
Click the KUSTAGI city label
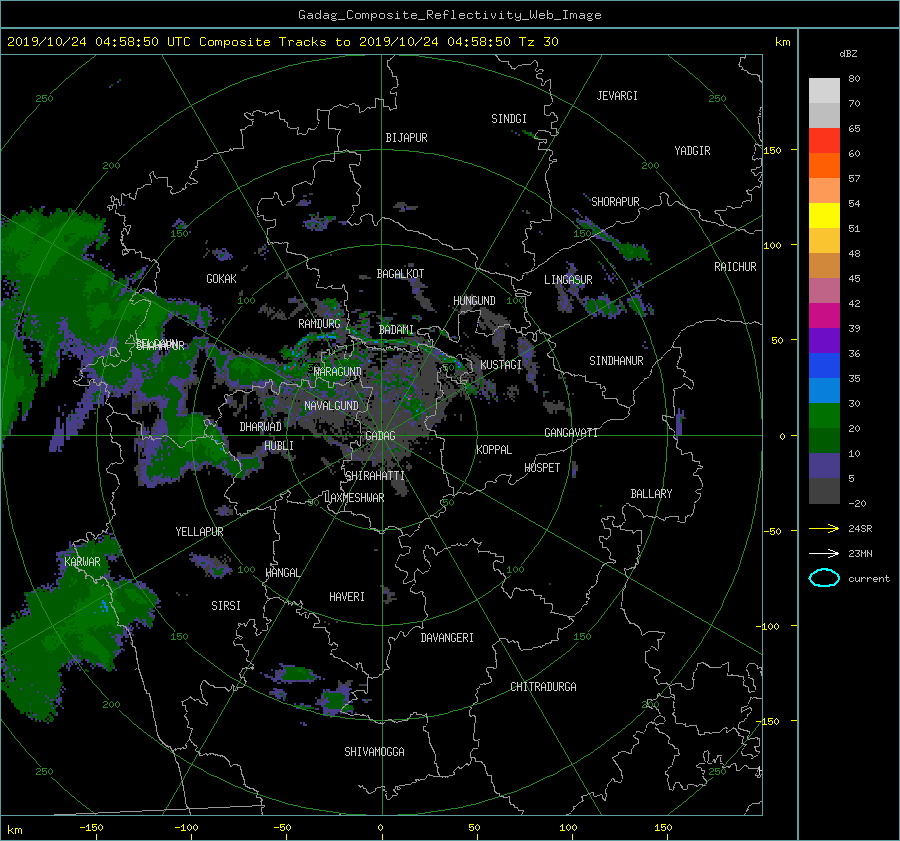[501, 365]
